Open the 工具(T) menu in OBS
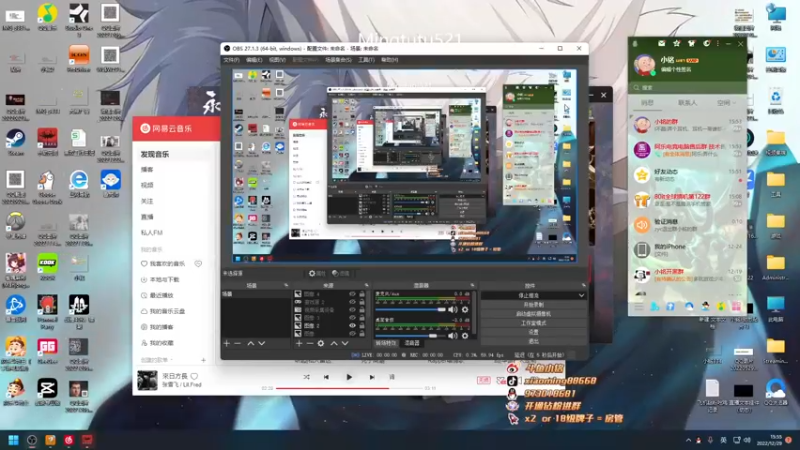This screenshot has width=800, height=450. (366, 60)
